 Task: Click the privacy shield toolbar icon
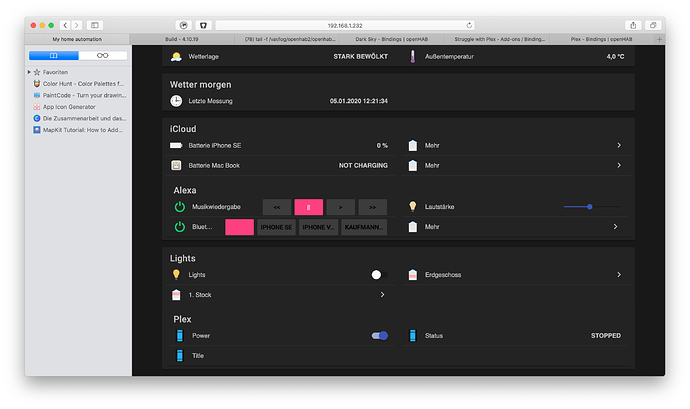(203, 25)
